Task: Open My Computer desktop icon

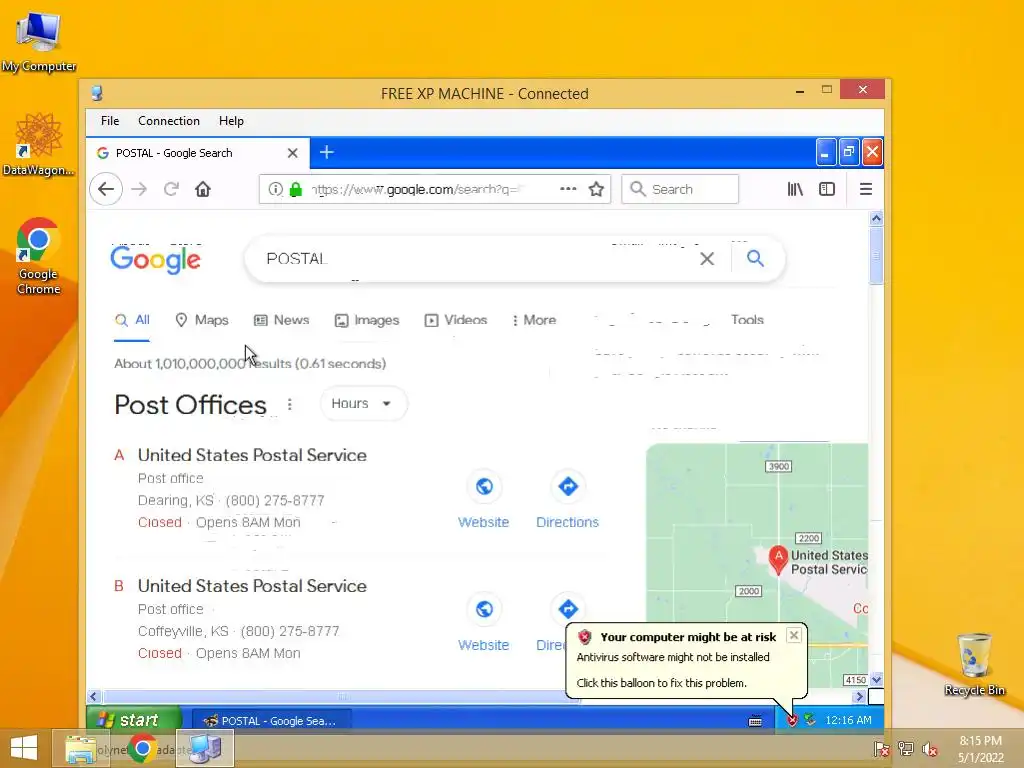Action: [x=39, y=41]
